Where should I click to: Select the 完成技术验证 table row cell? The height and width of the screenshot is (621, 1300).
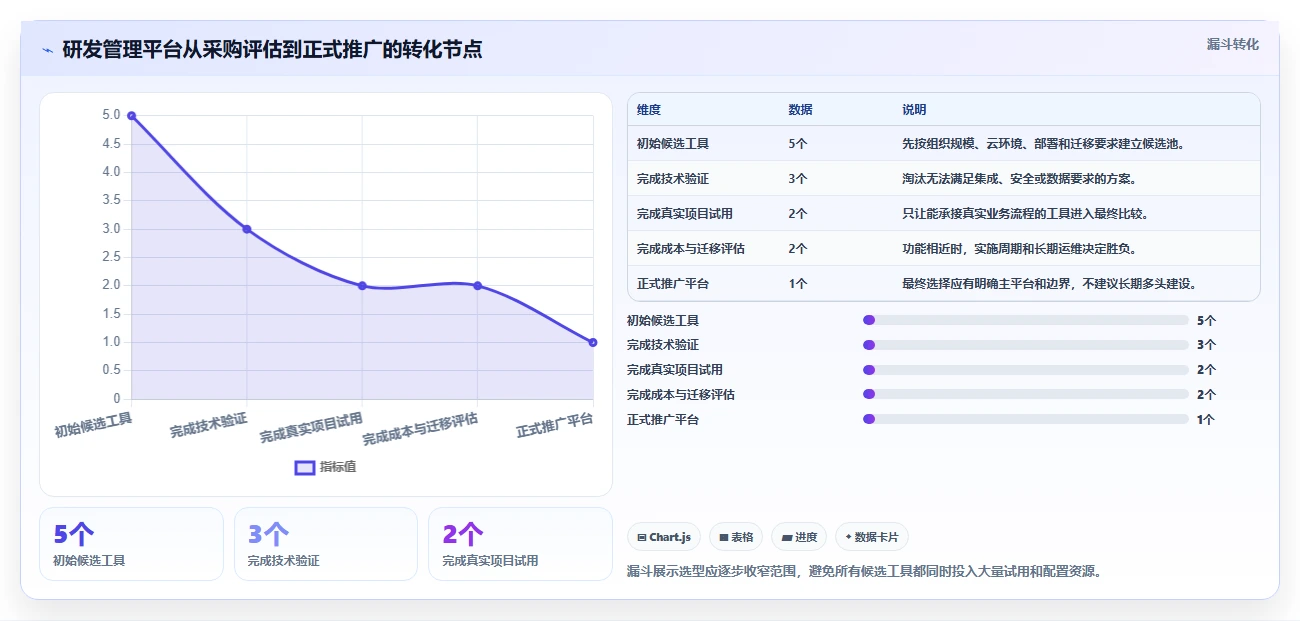673,179
